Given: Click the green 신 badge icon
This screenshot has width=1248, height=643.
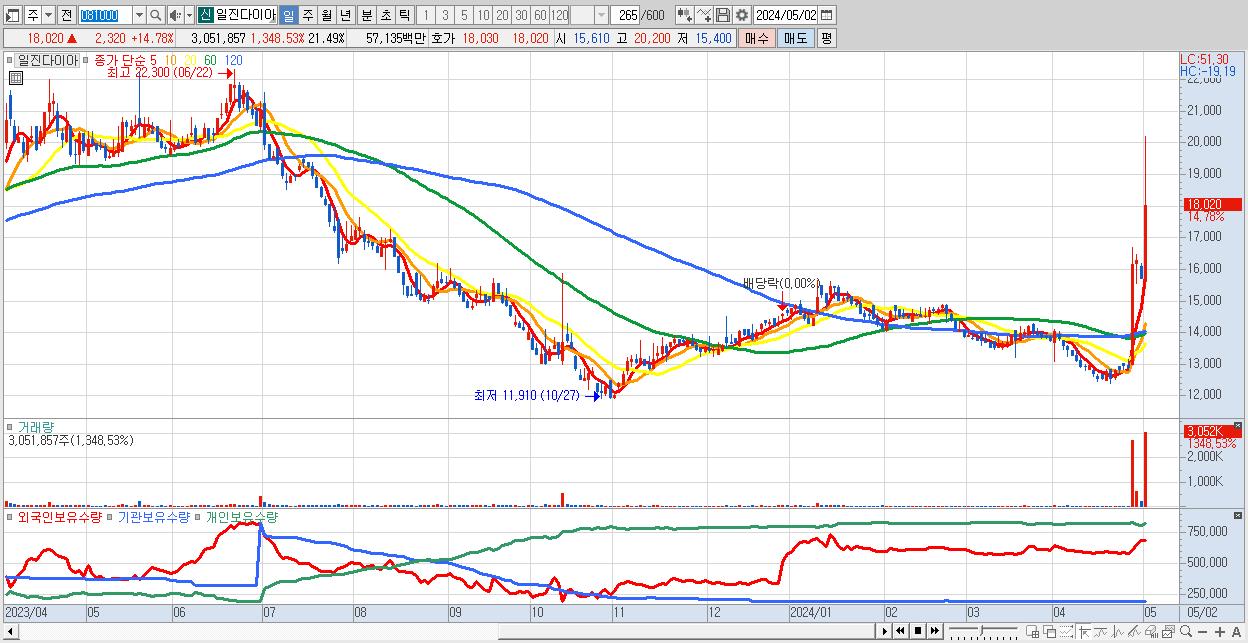Looking at the screenshot, I should click(x=205, y=15).
